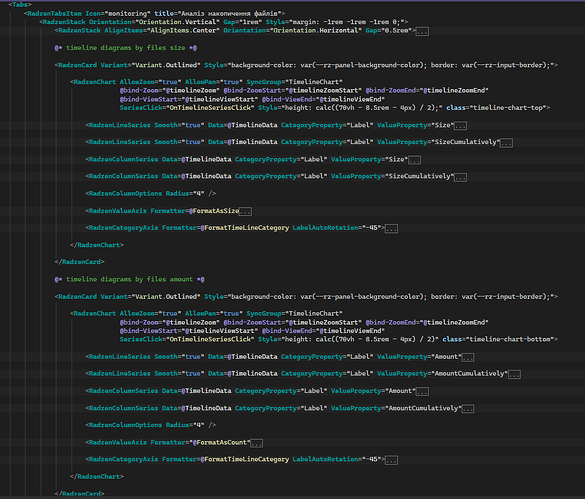Click the Gap="1rem" attribute
This screenshot has height=499, width=585.
(243, 22)
